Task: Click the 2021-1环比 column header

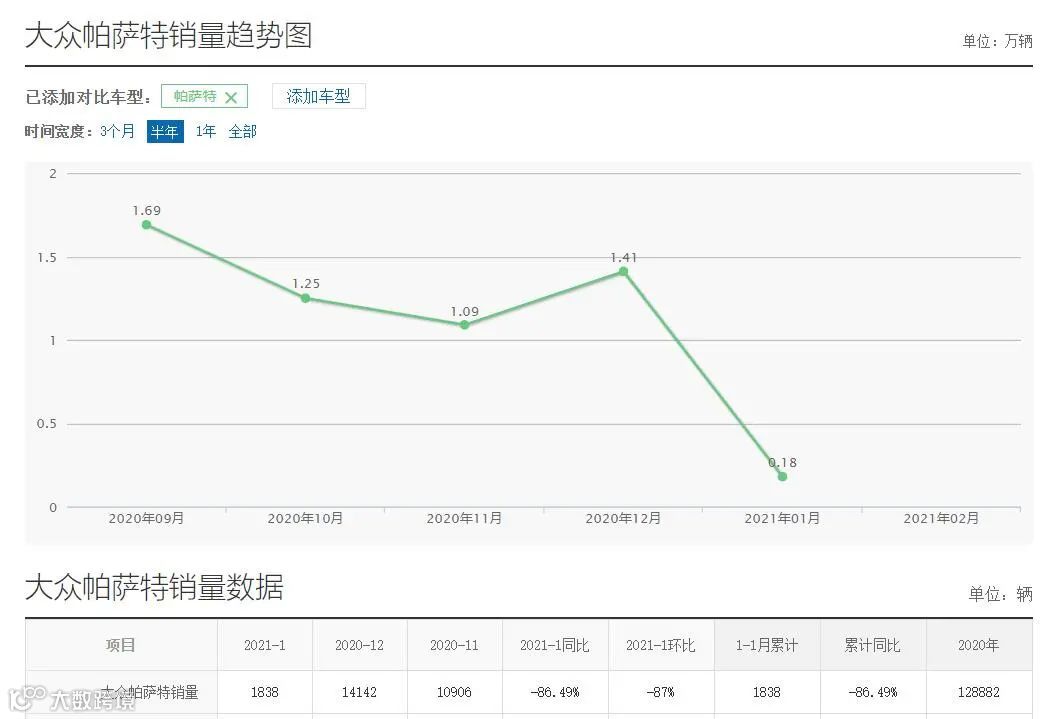Action: [x=661, y=645]
